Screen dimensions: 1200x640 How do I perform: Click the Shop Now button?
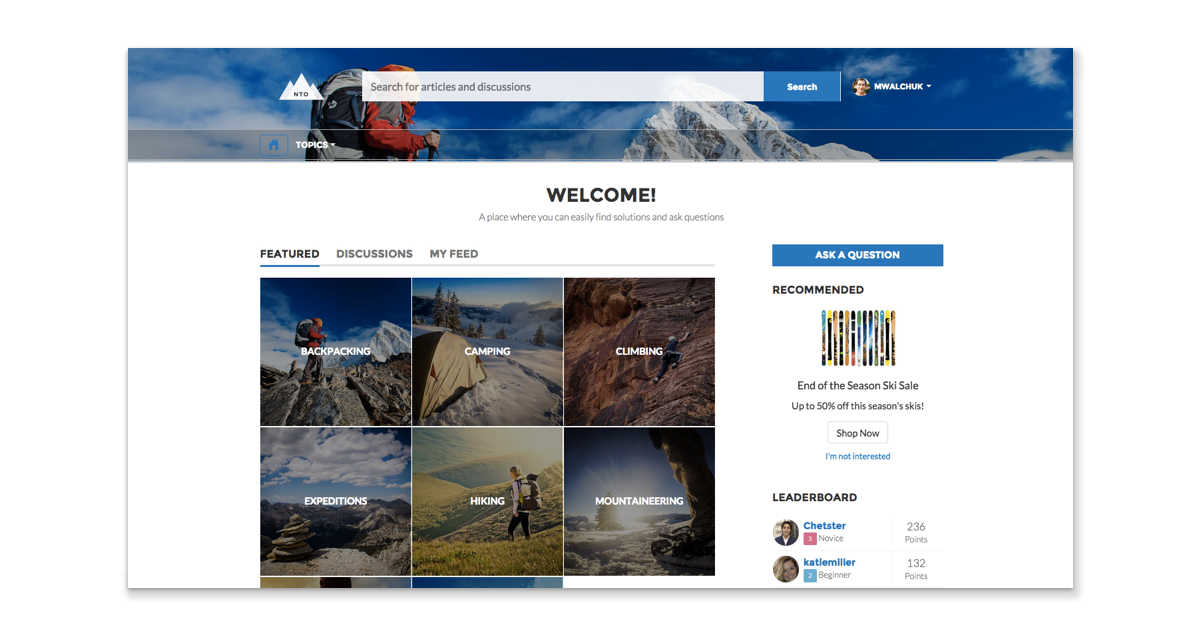point(858,433)
